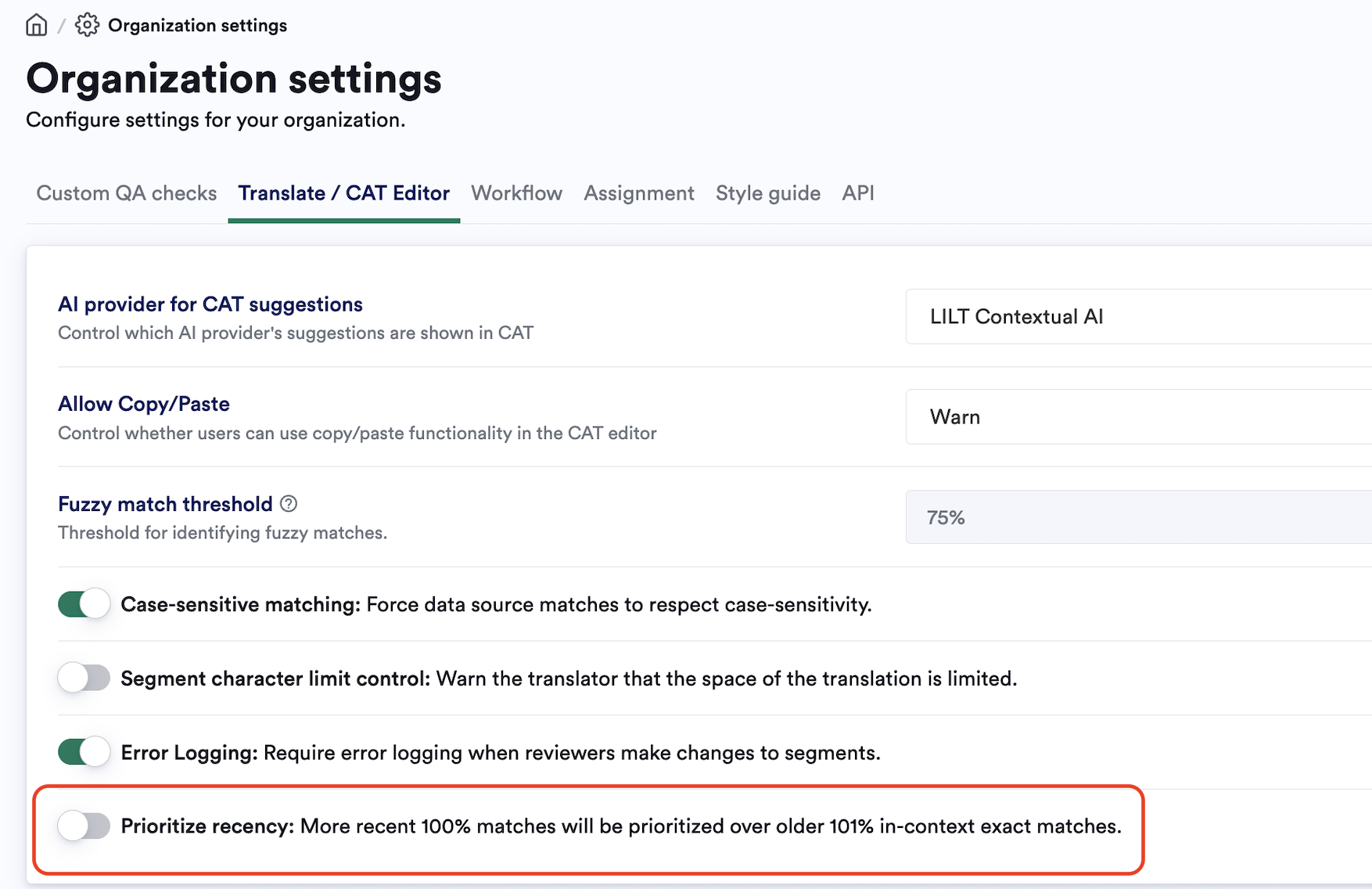The height and width of the screenshot is (889, 1372).
Task: Open the Workflow tab
Action: tap(516, 193)
